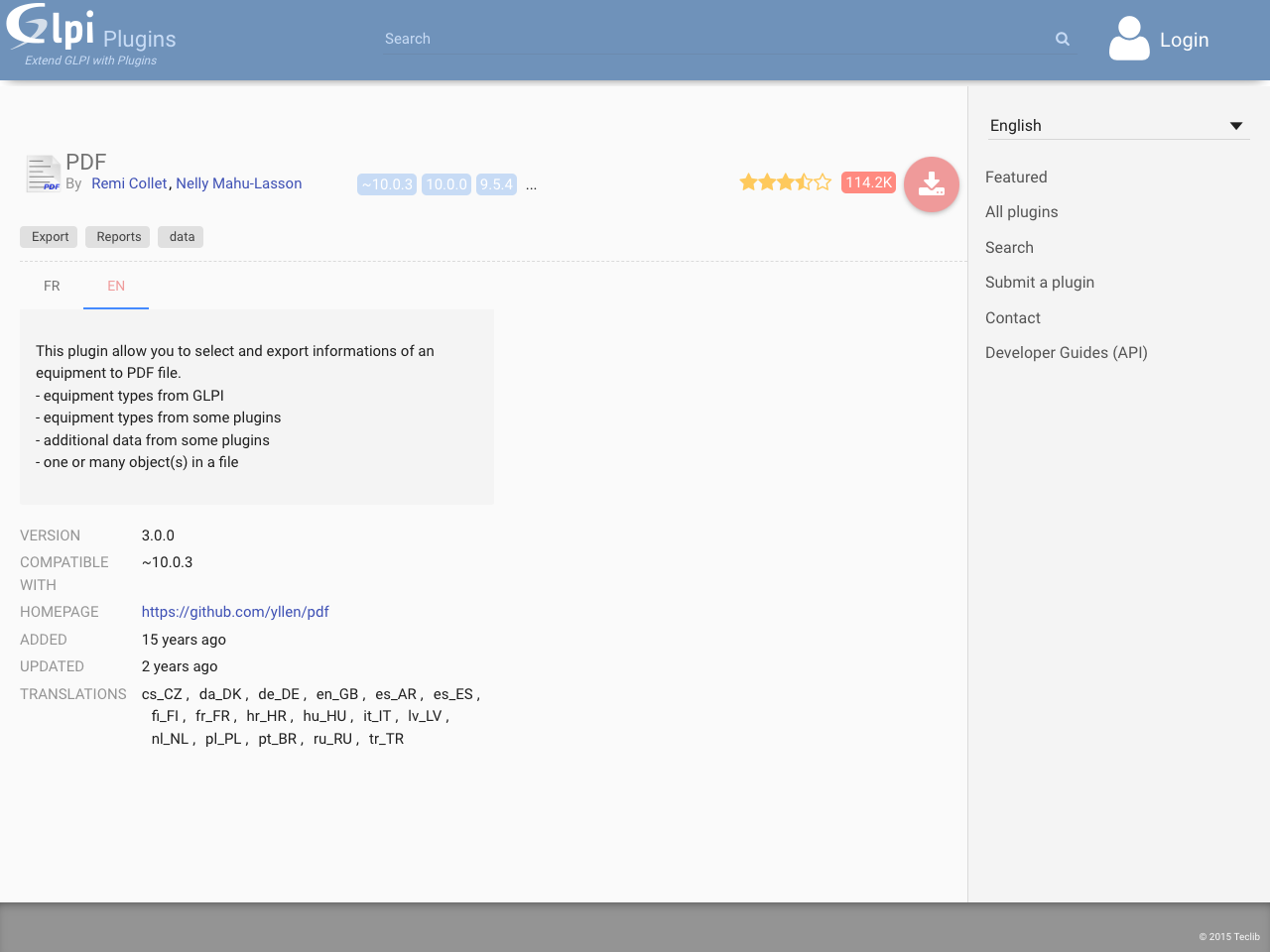Switch to the EN description tab
Viewport: 1270px width, 952px height.
pos(116,286)
